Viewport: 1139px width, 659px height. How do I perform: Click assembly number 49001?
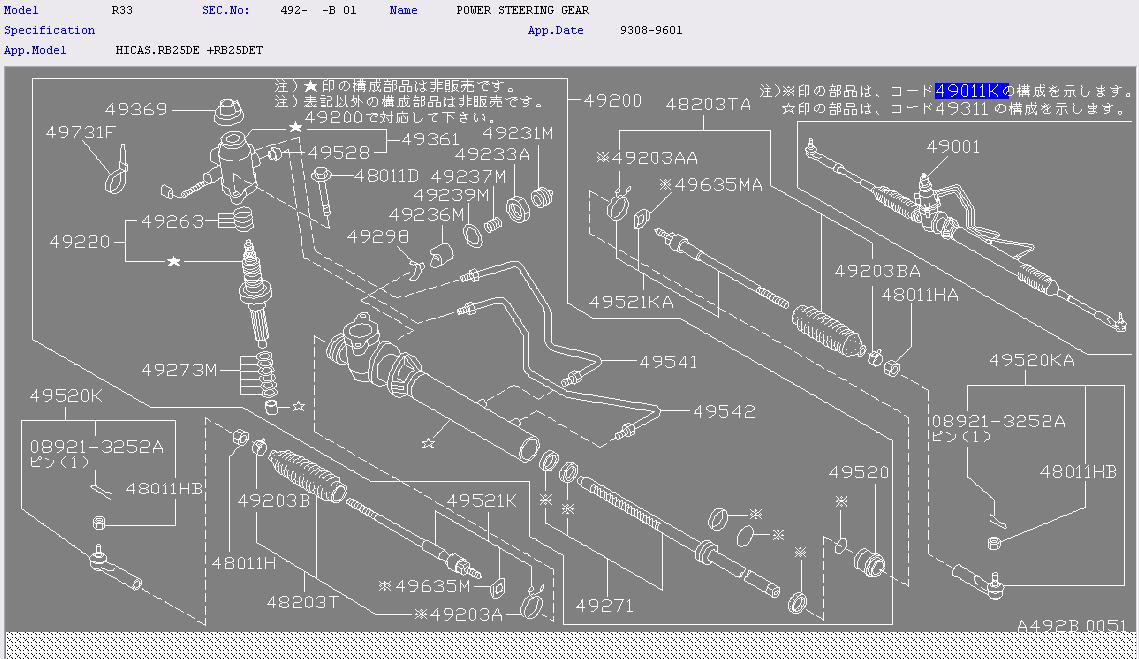pyautogui.click(x=953, y=147)
